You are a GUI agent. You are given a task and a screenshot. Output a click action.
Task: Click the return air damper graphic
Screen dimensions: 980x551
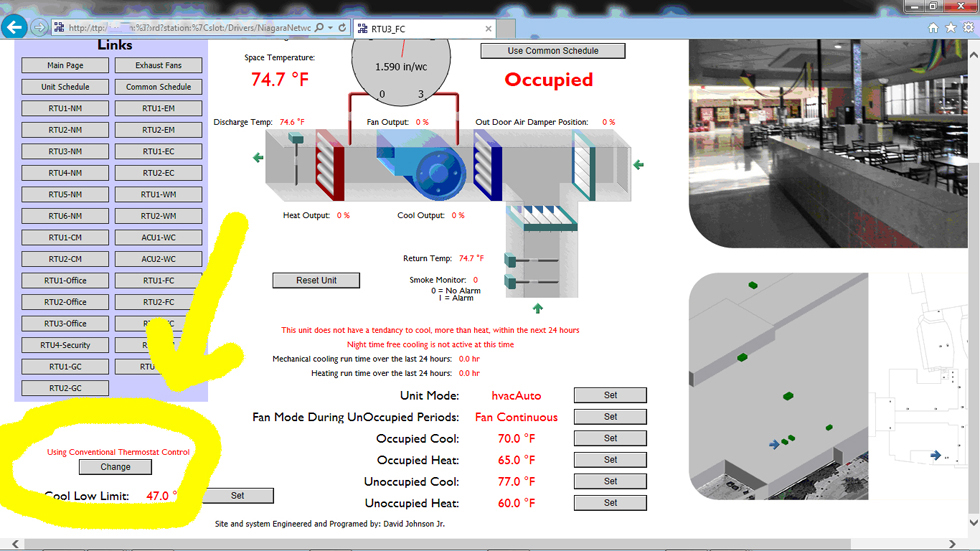(541, 219)
